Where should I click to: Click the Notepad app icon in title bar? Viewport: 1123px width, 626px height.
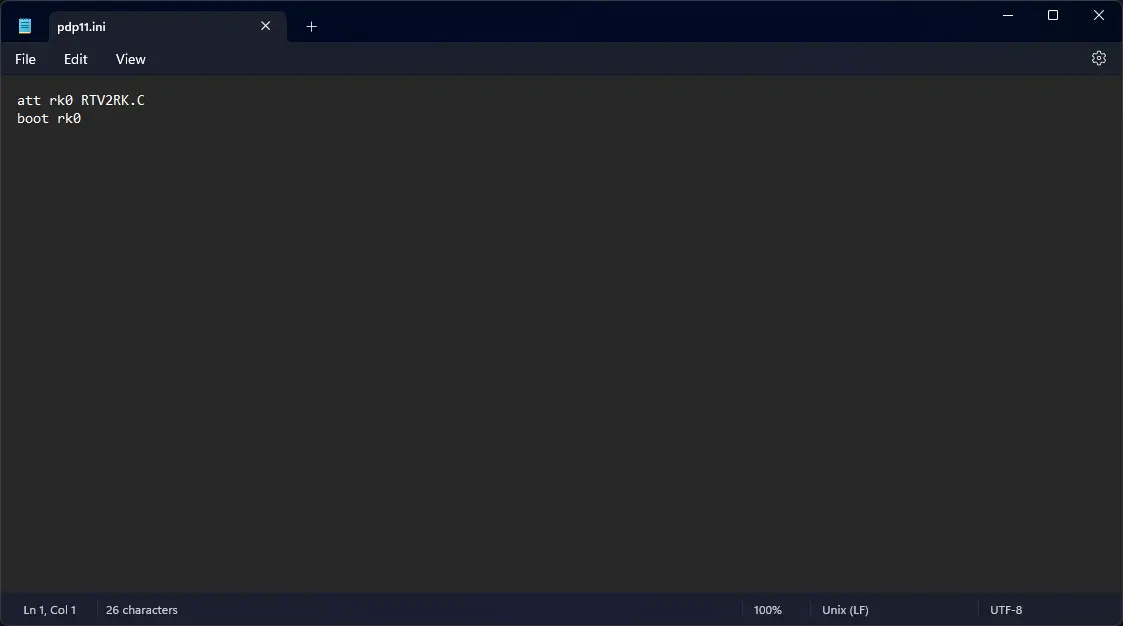coord(25,27)
